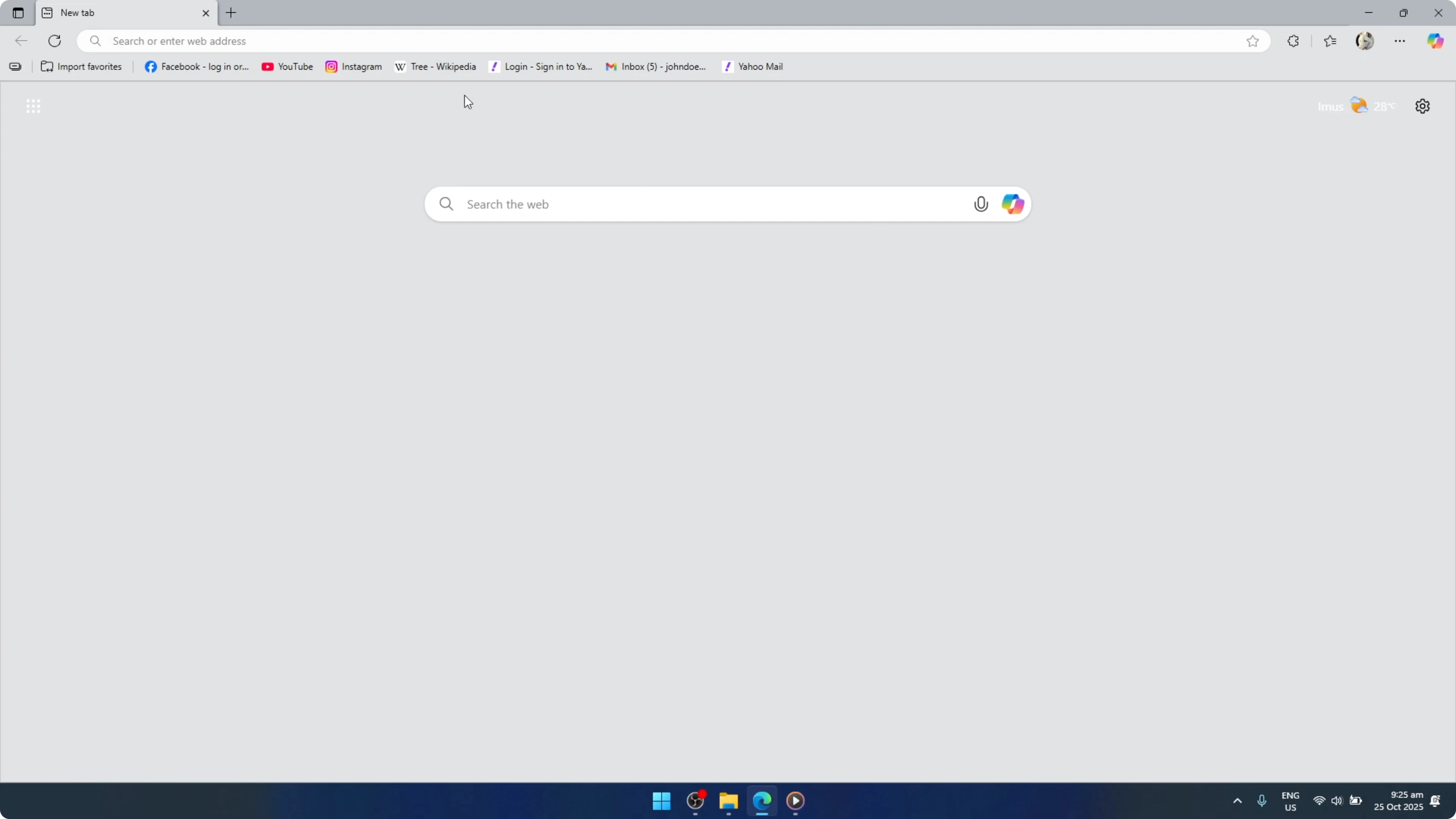Open Imus weather widget
The image size is (1456, 819).
click(x=1357, y=106)
